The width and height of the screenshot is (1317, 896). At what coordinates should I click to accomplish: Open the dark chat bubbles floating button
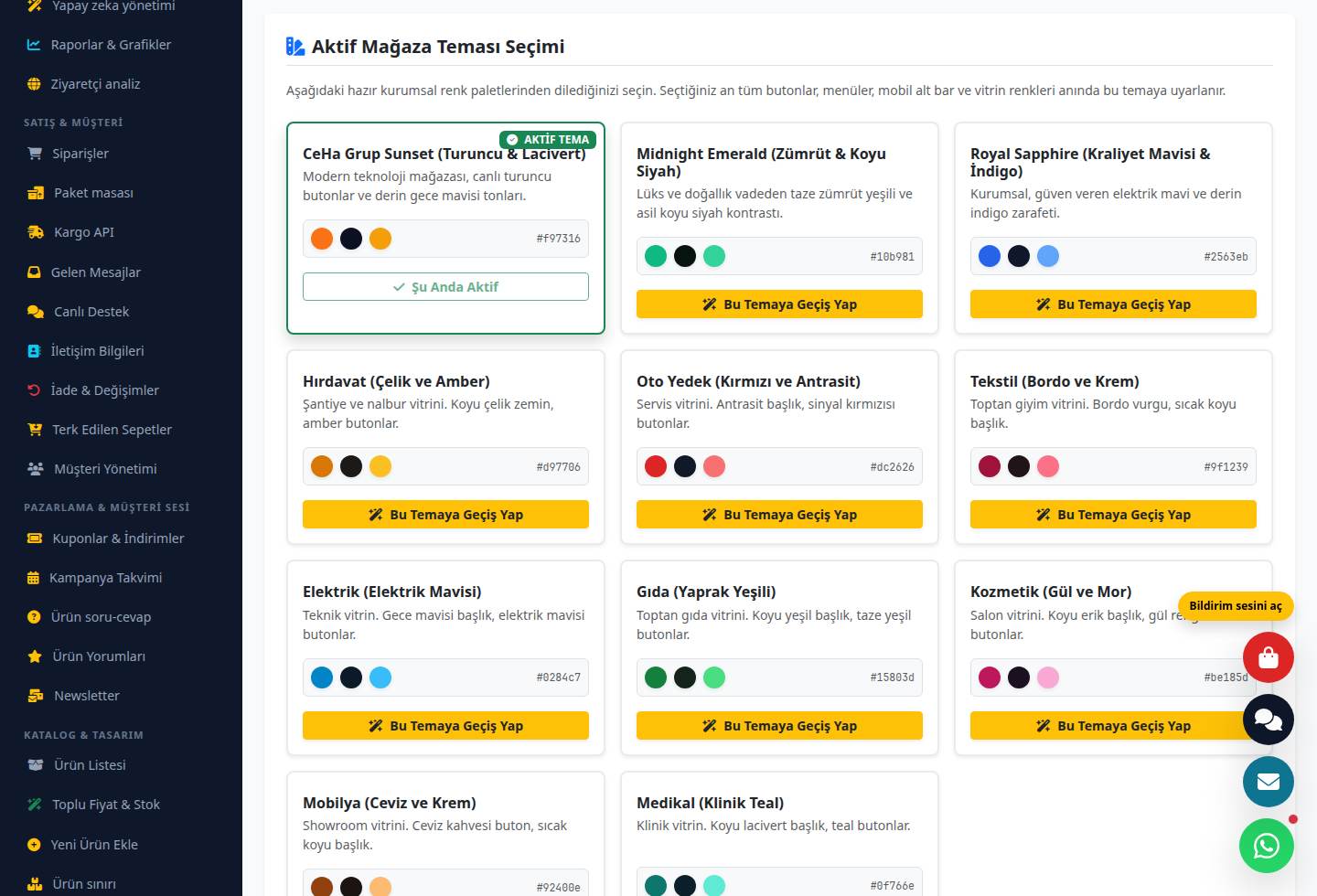1269,720
